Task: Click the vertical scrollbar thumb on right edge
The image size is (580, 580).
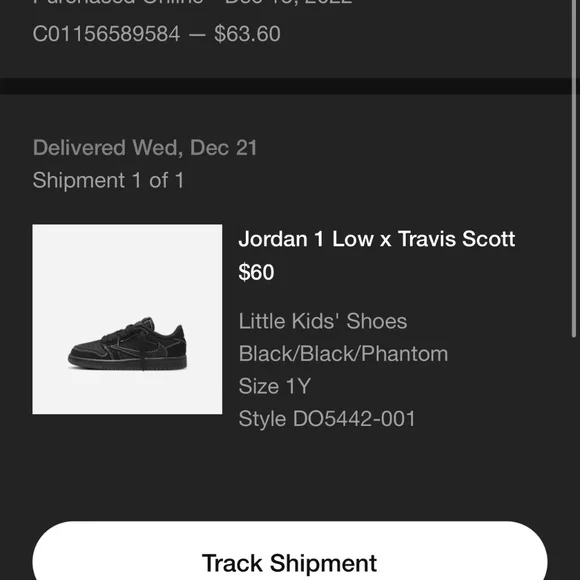Action: pyautogui.click(x=574, y=168)
